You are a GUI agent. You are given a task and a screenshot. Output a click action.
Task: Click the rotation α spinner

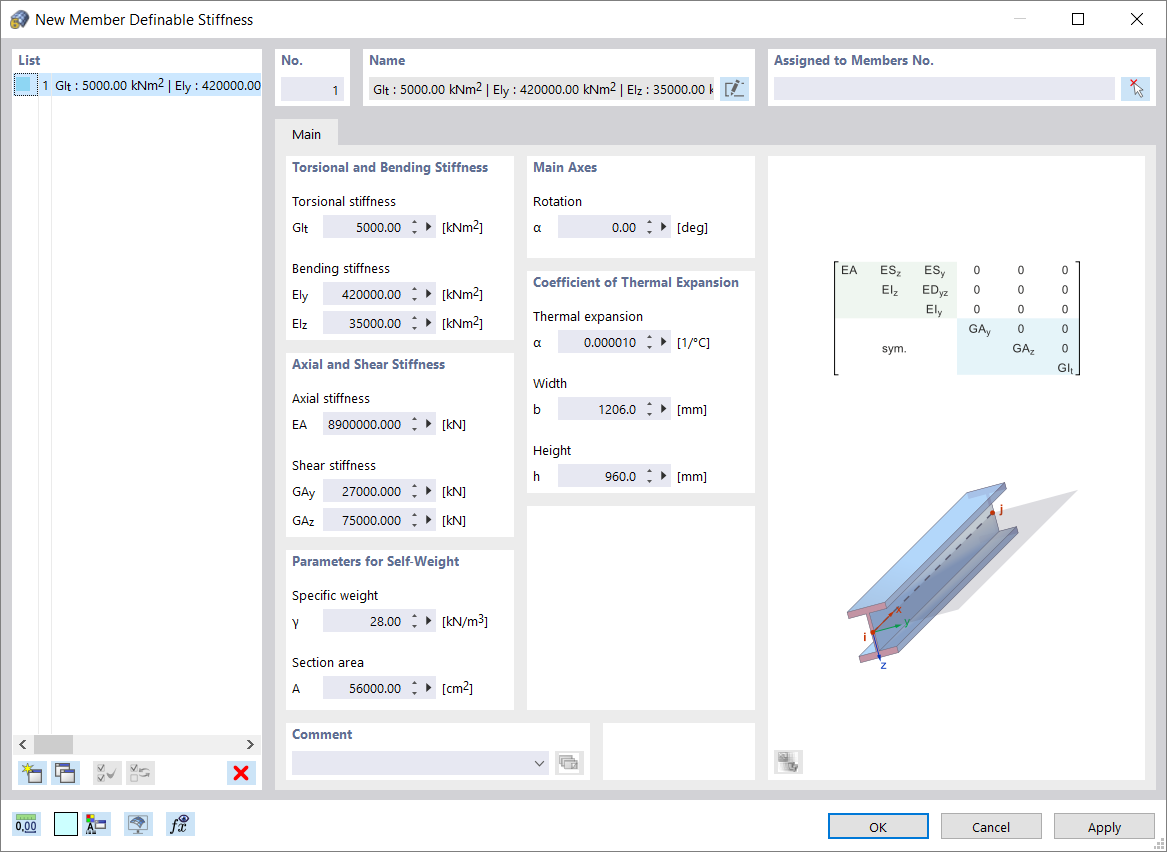(650, 227)
